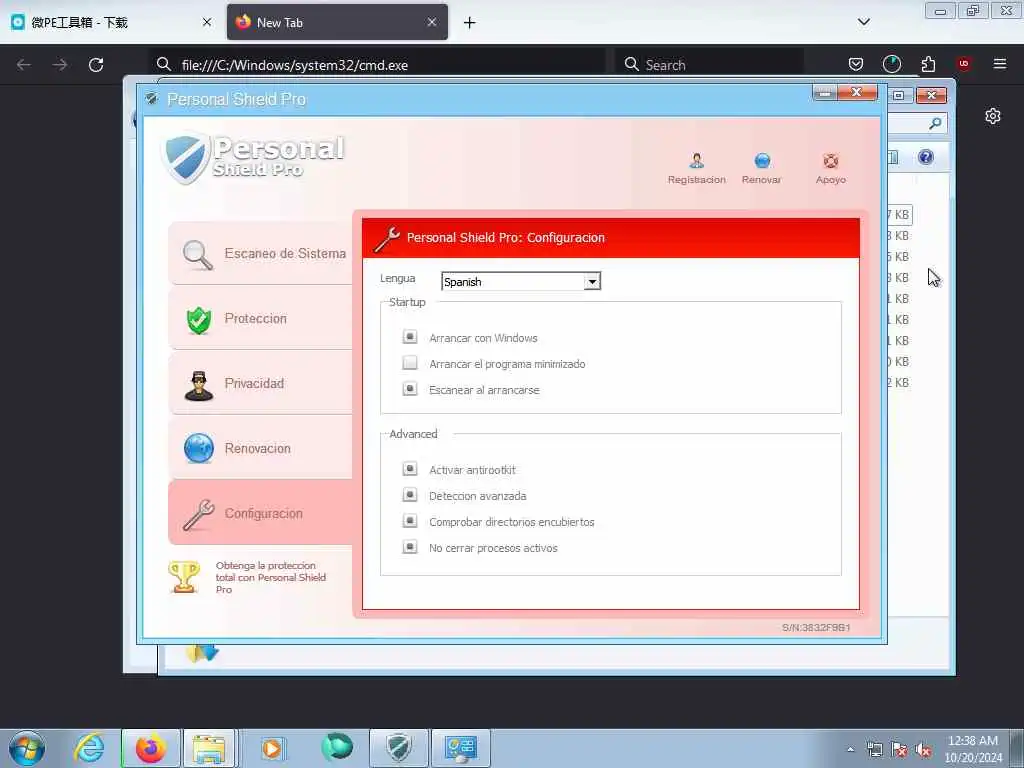Click the Personal Shield Pro logo
Viewport: 1024px width, 768px height.
253,157
